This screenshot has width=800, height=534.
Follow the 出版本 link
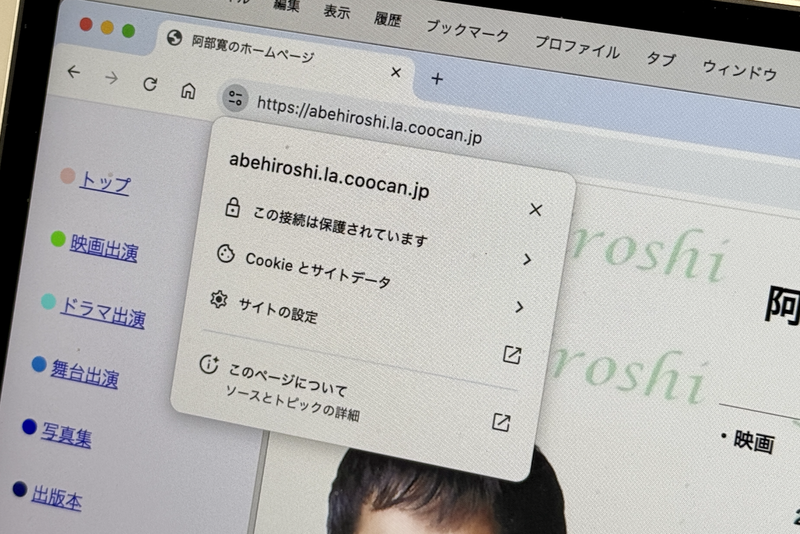57,498
